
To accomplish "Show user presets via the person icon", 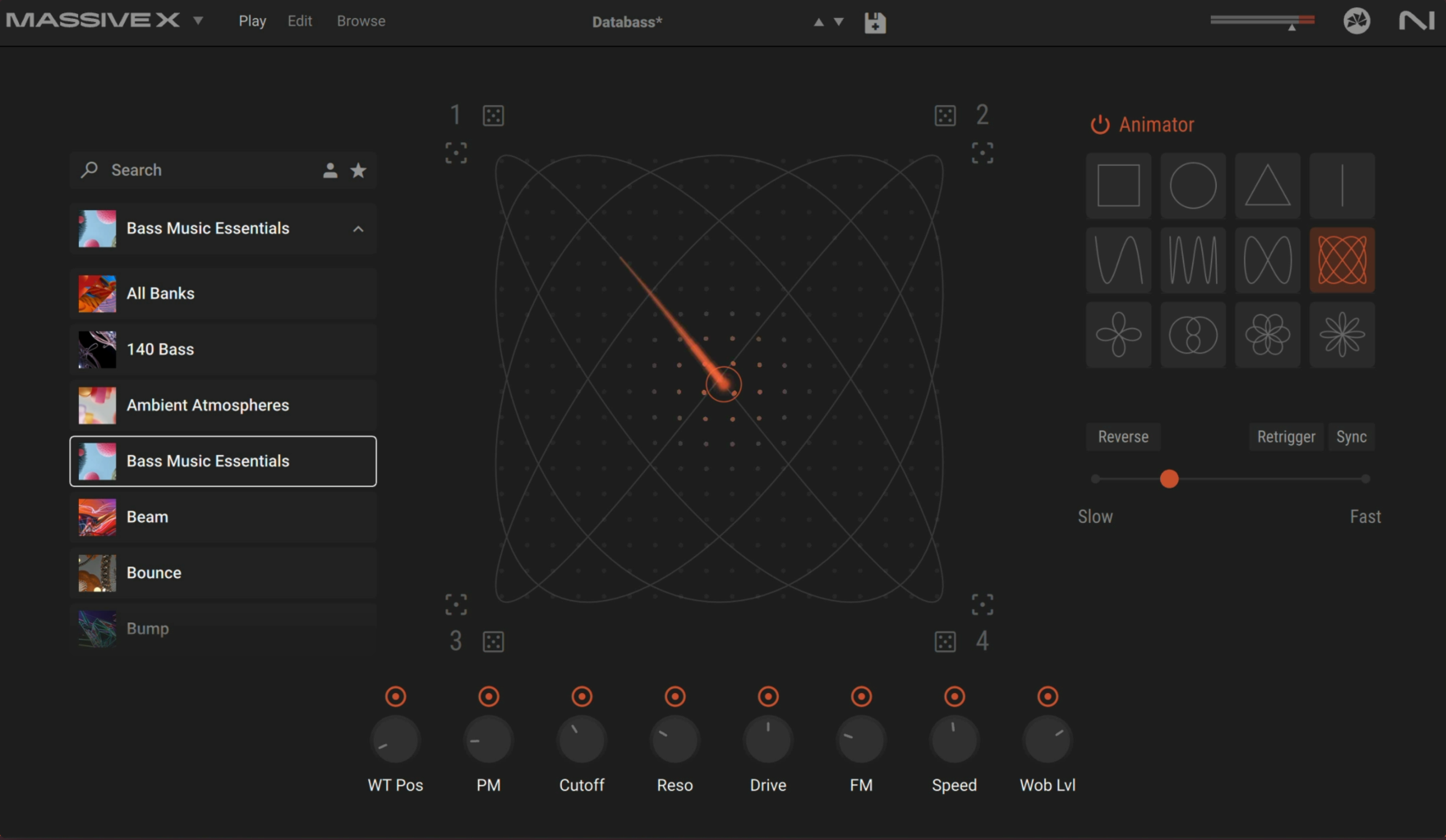I will 330,170.
